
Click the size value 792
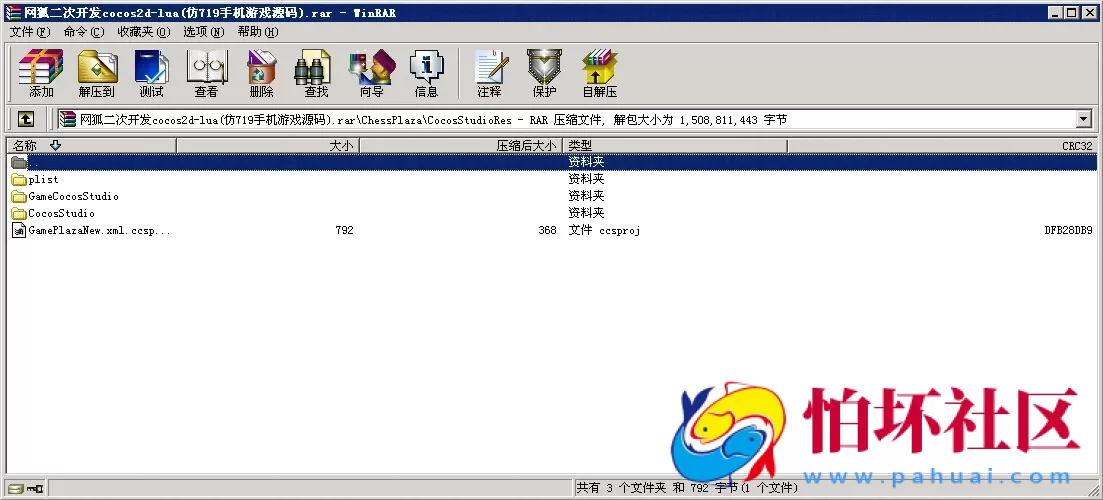pos(344,231)
